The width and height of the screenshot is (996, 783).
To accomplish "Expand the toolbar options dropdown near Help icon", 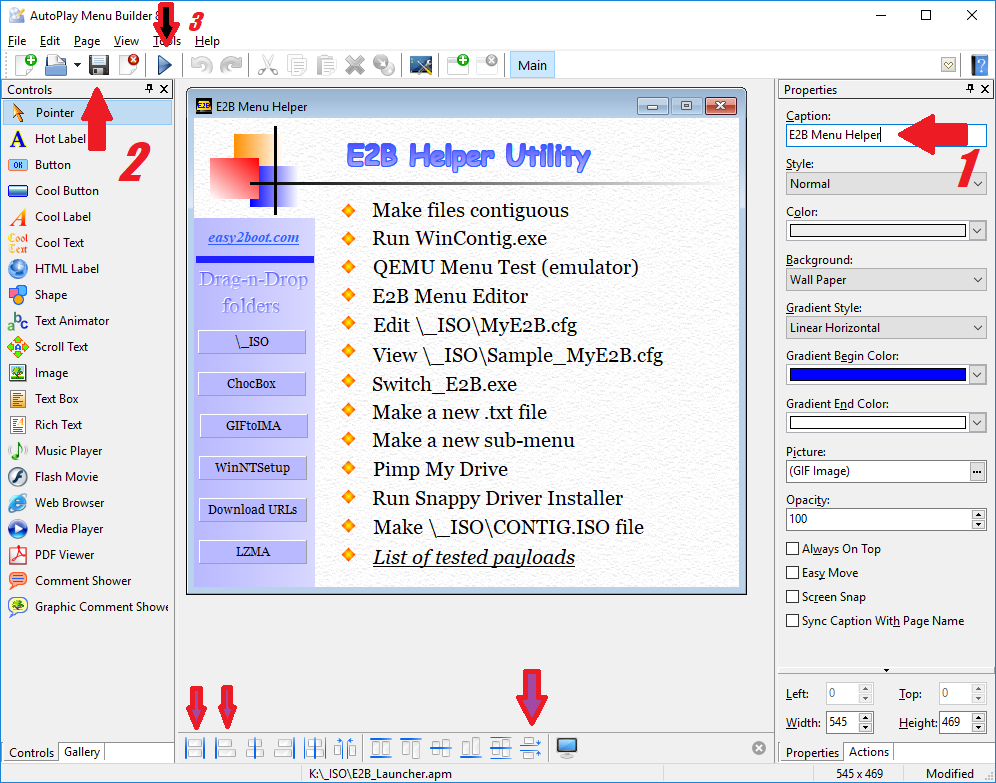I will (948, 65).
